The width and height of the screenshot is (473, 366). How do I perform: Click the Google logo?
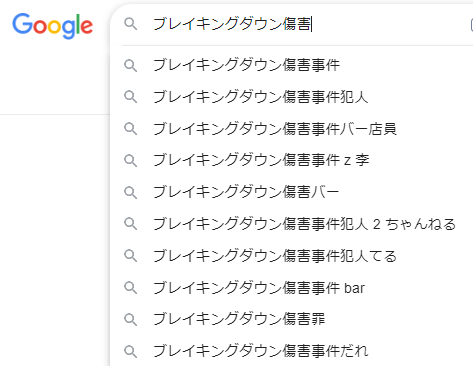point(52,26)
